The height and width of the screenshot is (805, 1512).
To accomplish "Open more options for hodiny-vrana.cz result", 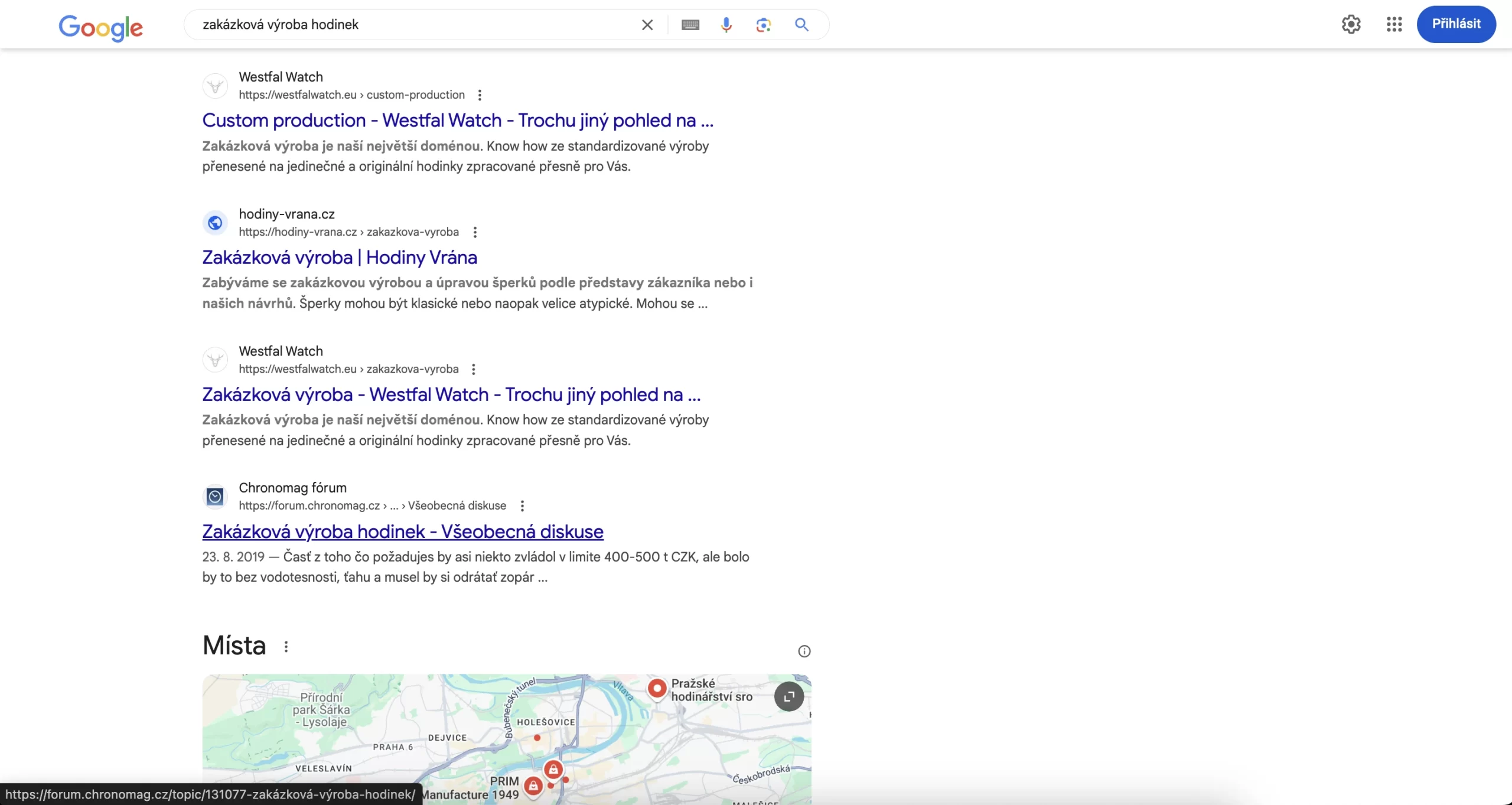I will [x=475, y=232].
